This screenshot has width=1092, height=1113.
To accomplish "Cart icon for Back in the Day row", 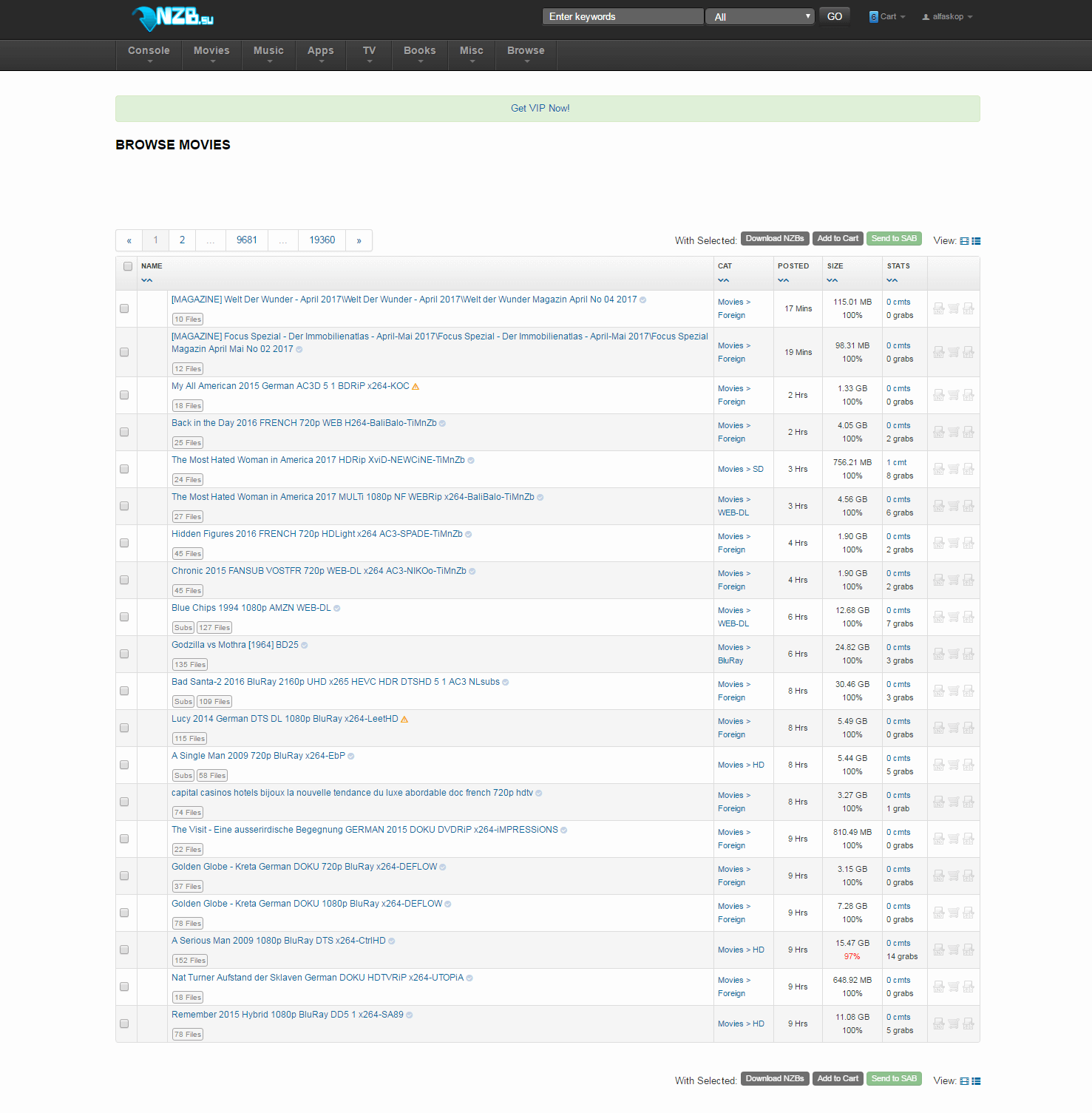I will pyautogui.click(x=954, y=432).
